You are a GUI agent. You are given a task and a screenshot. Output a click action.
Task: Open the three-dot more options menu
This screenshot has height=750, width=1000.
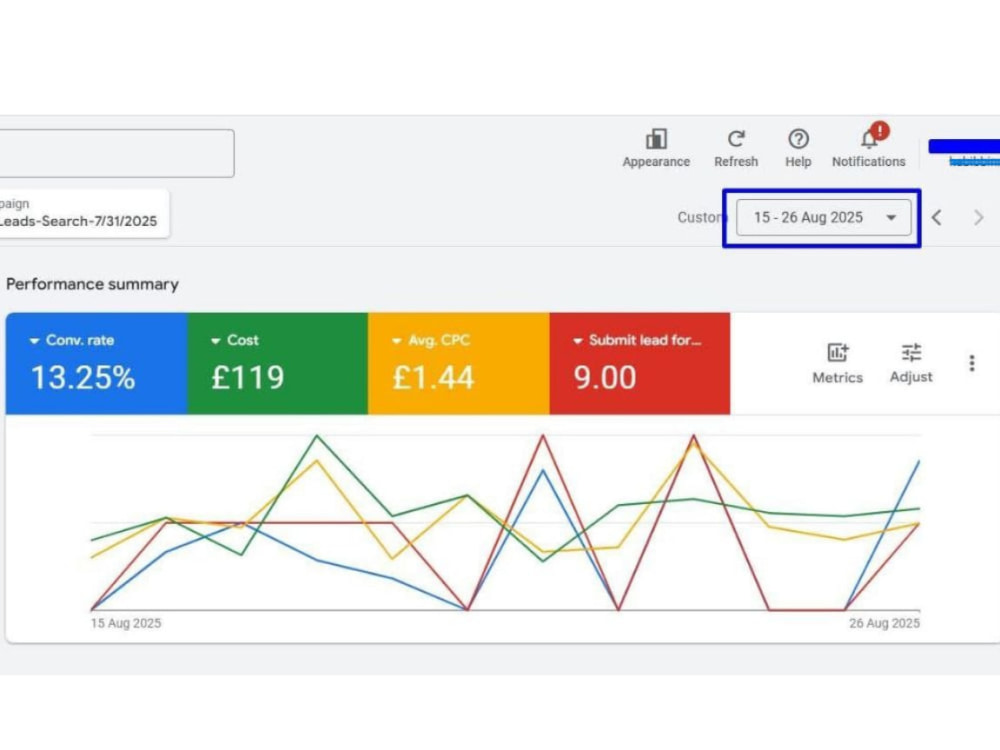971,363
